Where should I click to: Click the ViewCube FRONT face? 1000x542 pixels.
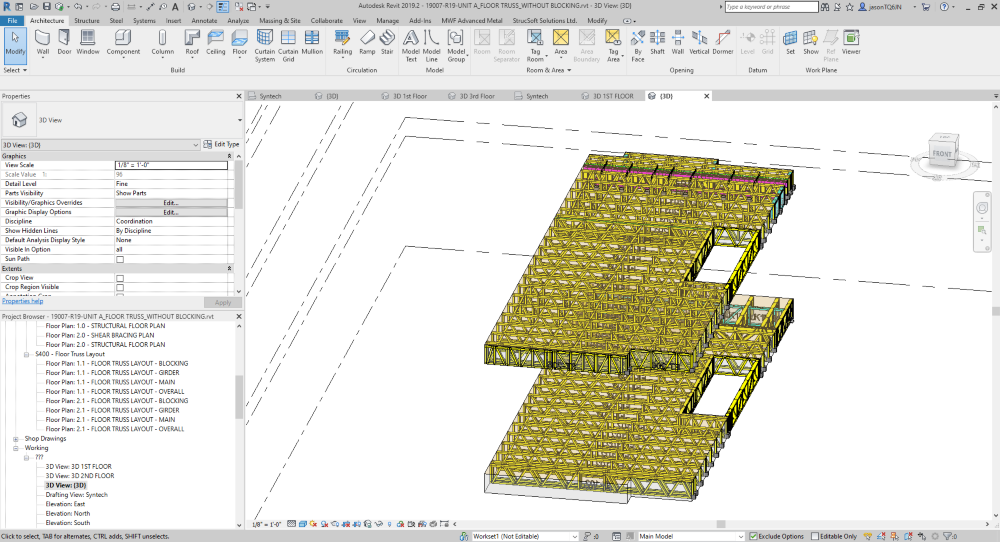click(942, 154)
